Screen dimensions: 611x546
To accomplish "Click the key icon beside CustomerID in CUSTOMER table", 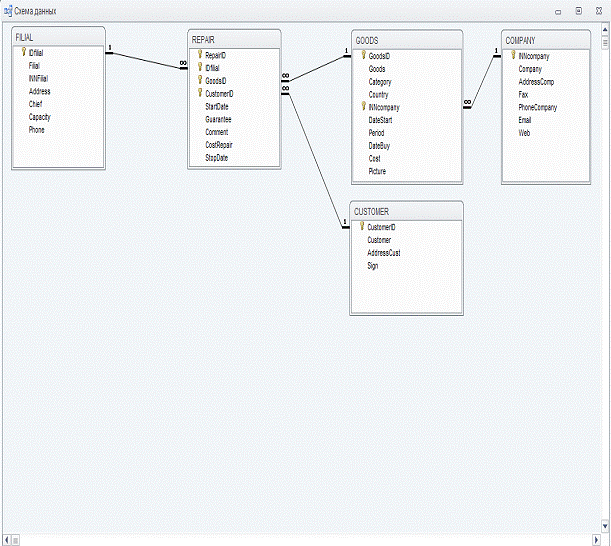I will tap(361, 227).
